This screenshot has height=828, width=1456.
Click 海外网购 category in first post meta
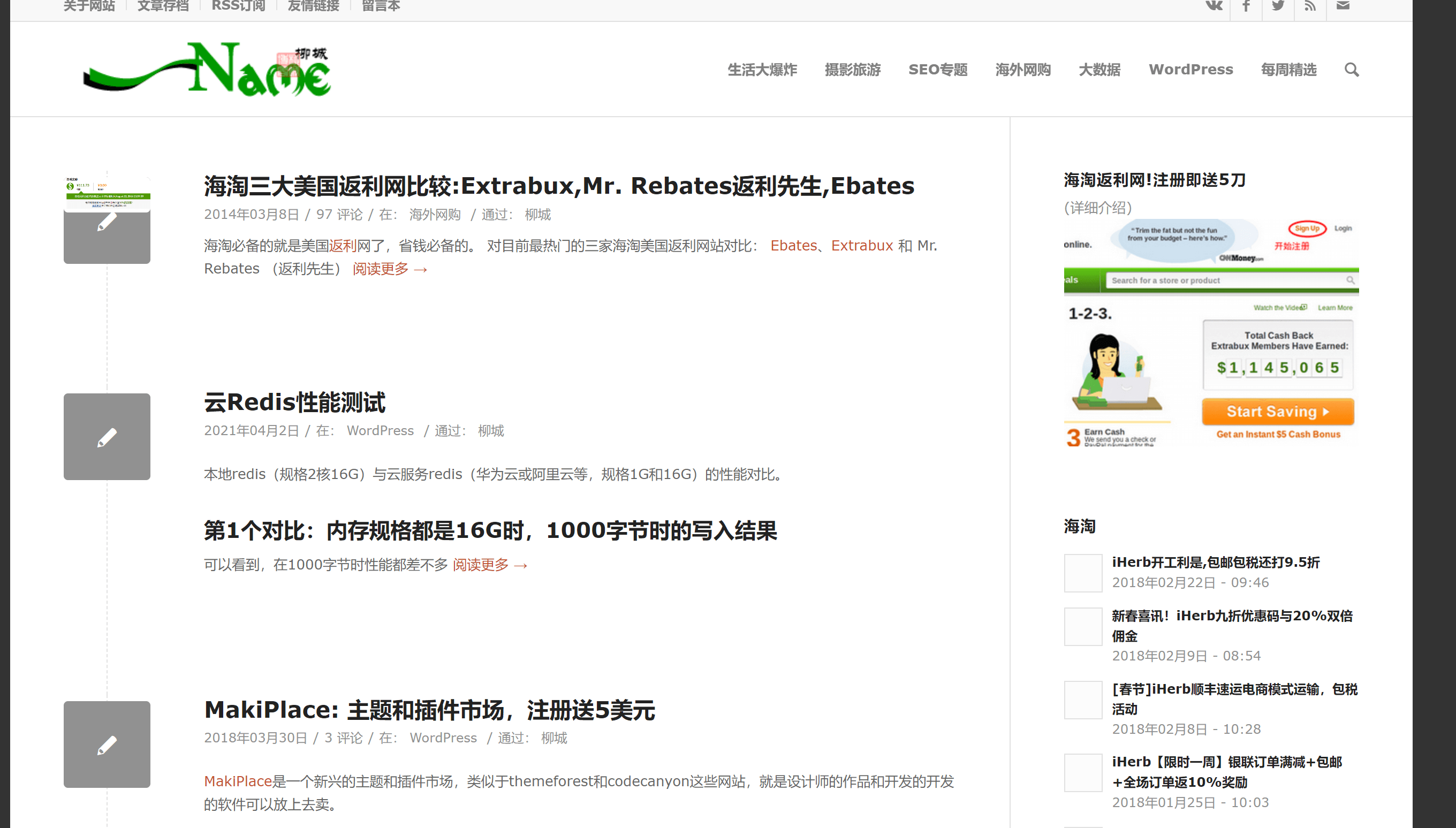pyautogui.click(x=435, y=215)
